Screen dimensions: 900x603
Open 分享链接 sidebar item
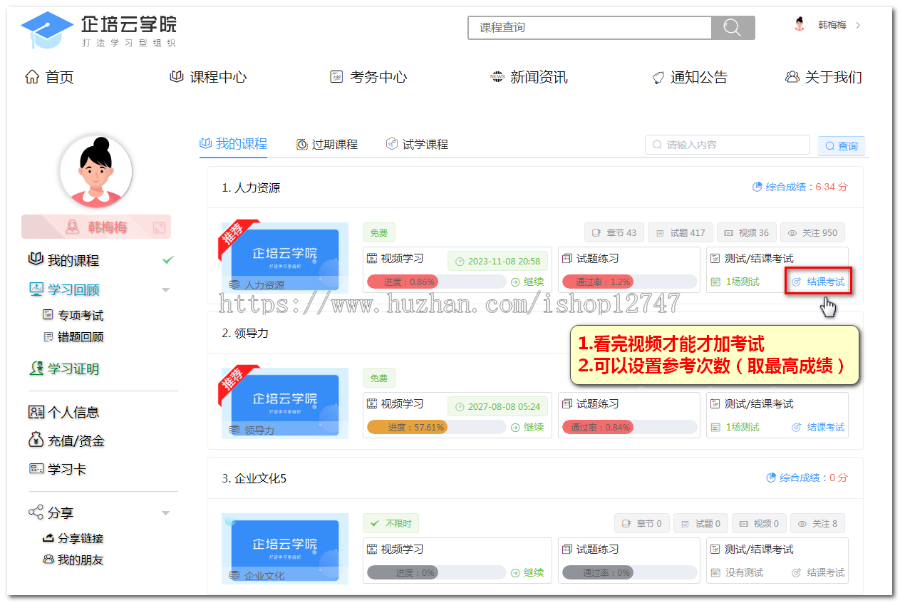73,538
